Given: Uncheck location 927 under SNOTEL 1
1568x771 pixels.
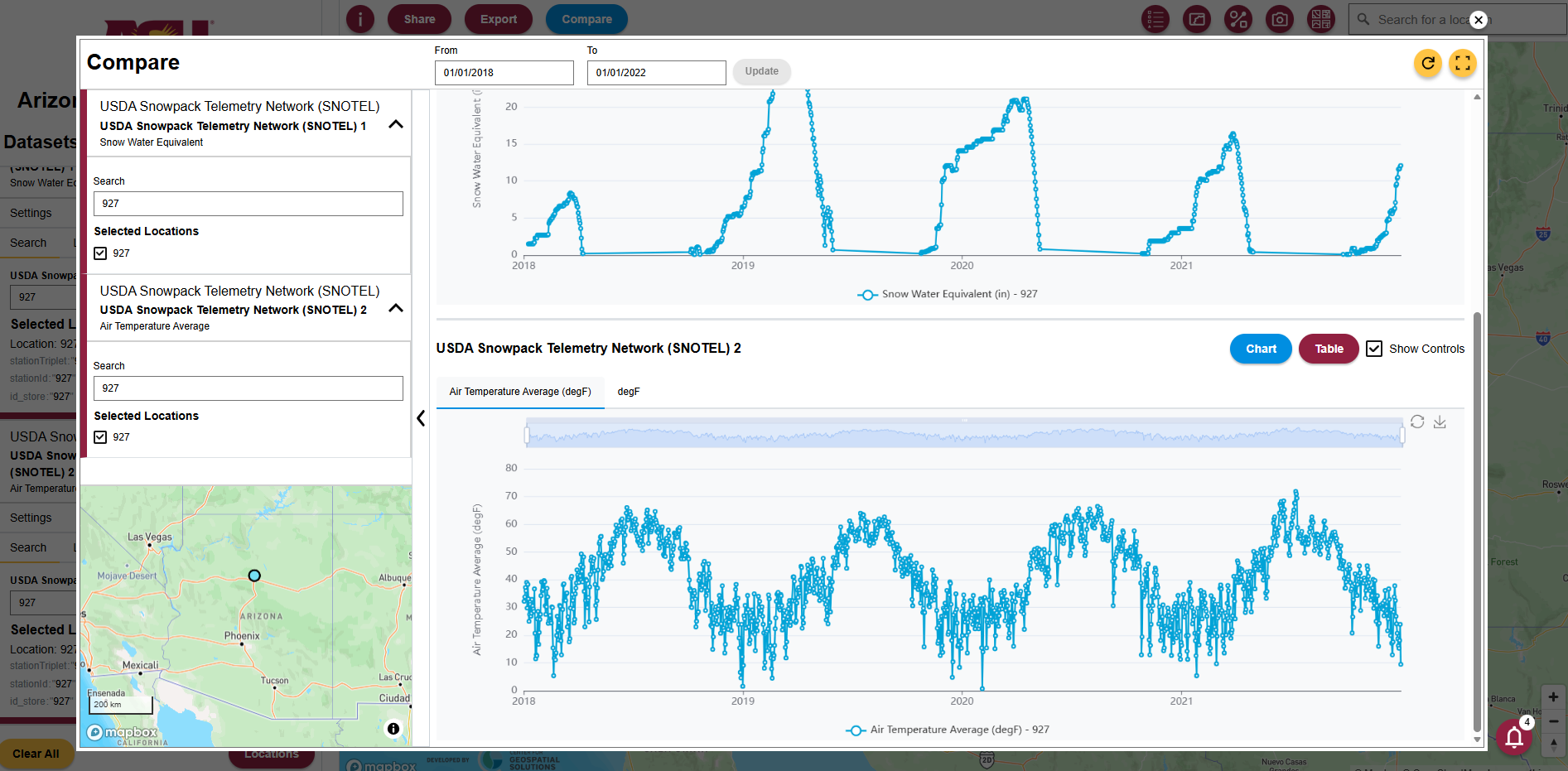Looking at the screenshot, I should pos(100,253).
